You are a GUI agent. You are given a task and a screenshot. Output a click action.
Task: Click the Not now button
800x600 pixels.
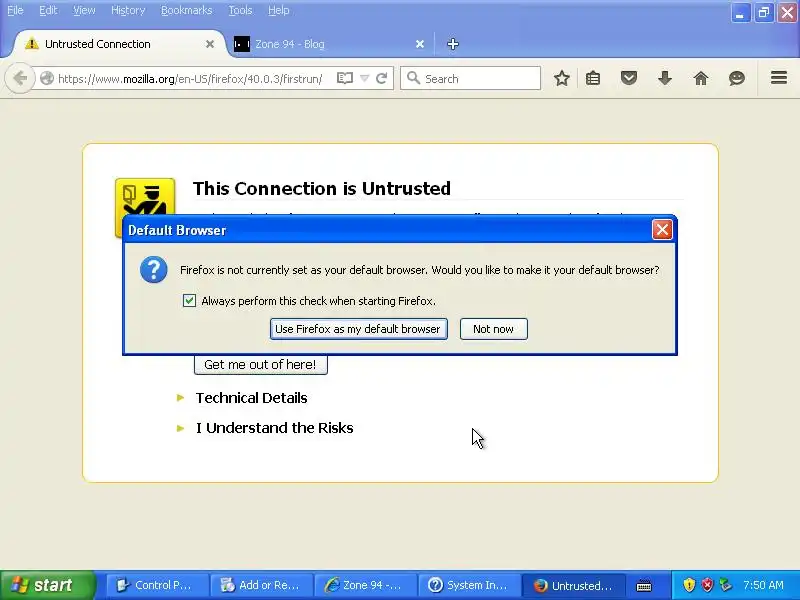[x=493, y=329]
